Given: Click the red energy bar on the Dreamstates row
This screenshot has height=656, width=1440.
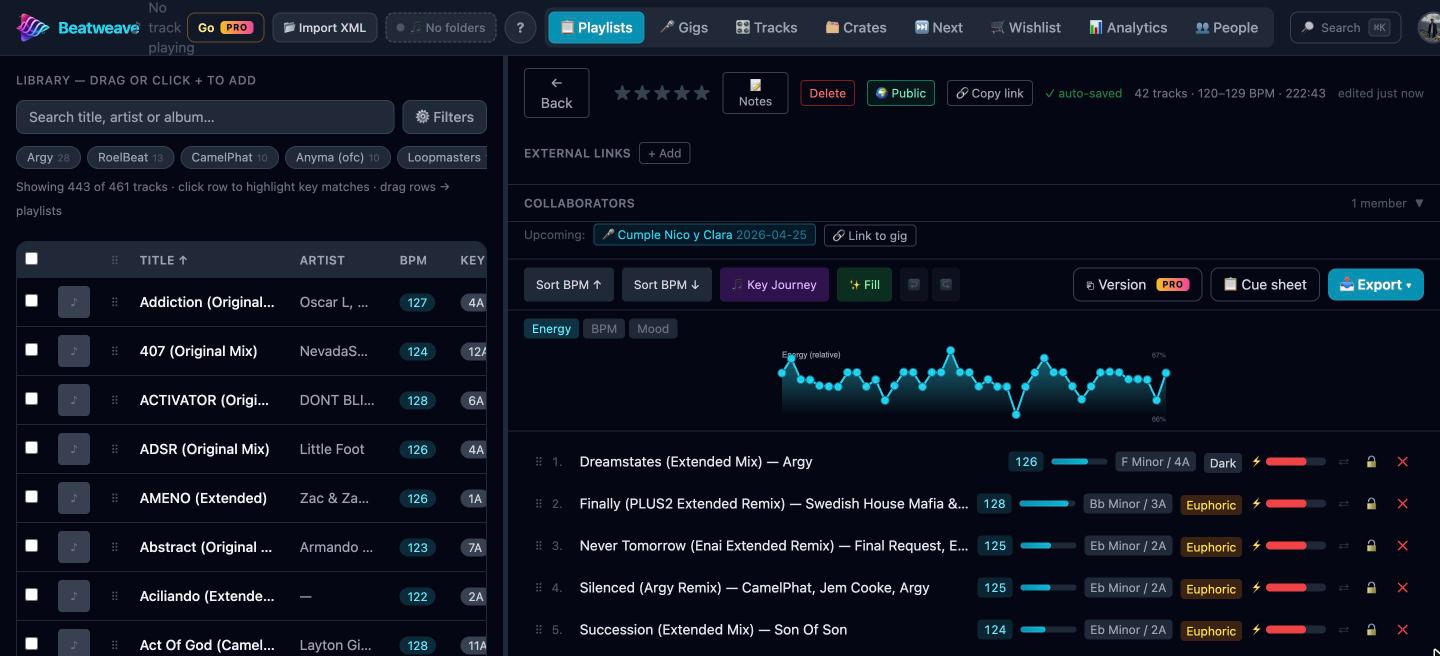Looking at the screenshot, I should [1296, 462].
